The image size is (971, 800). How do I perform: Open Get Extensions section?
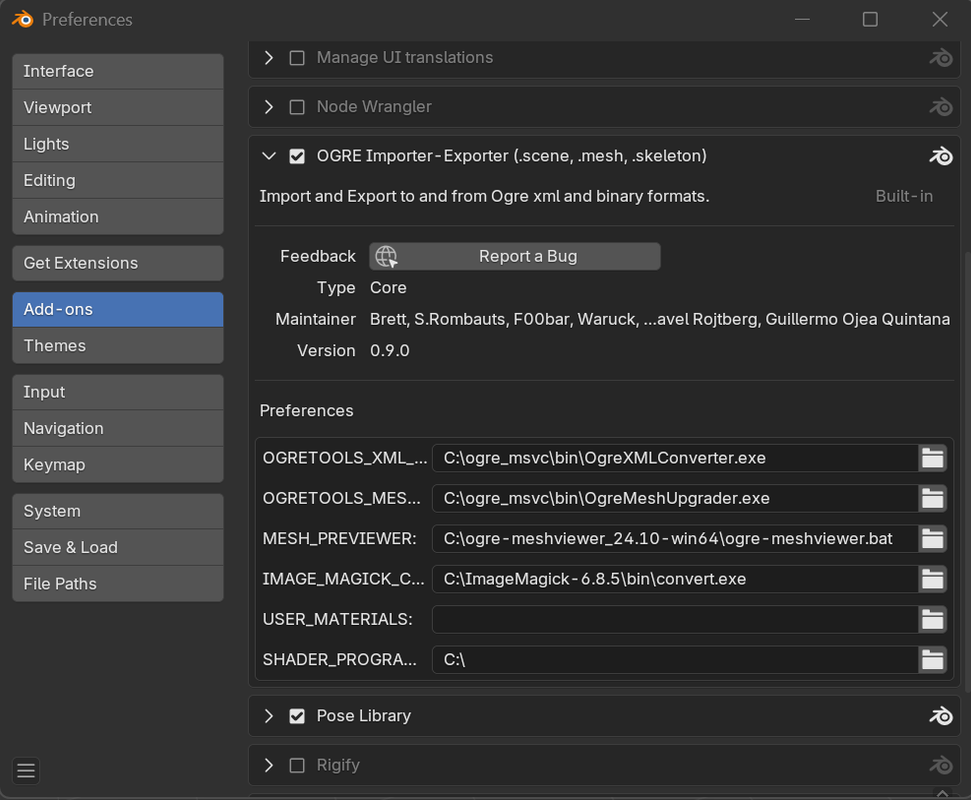pyautogui.click(x=118, y=263)
